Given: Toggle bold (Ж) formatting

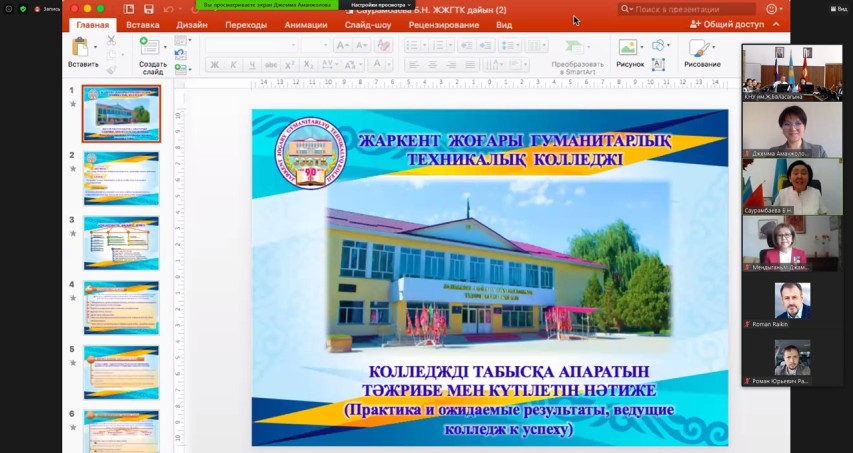Looking at the screenshot, I should point(214,65).
